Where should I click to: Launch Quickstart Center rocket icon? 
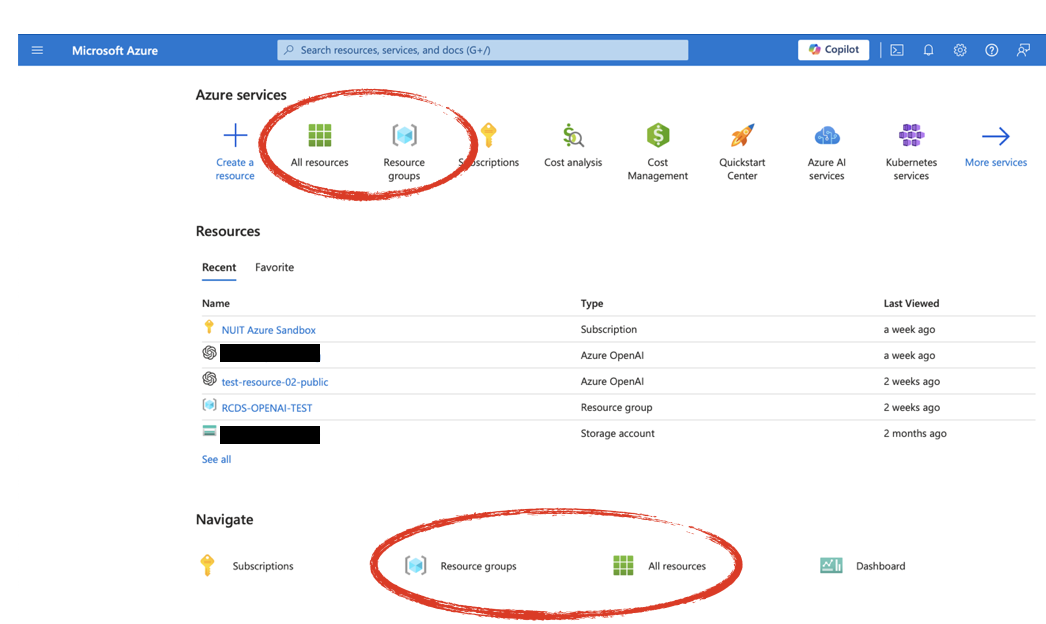pyautogui.click(x=742, y=136)
